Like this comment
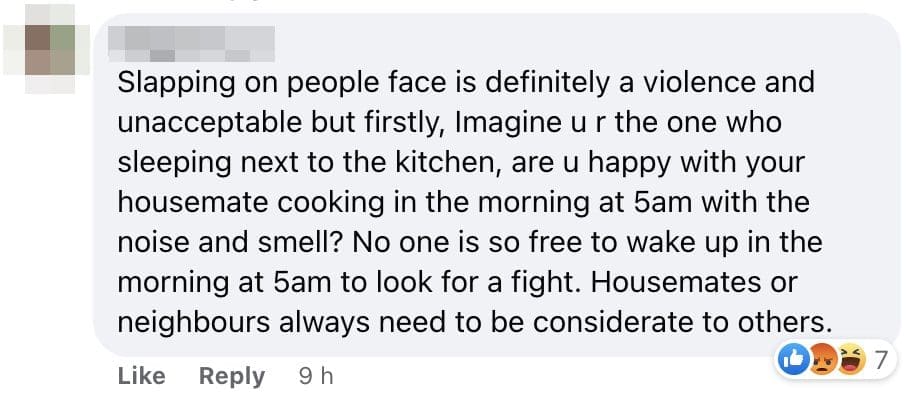This screenshot has width=920, height=398. coord(141,376)
